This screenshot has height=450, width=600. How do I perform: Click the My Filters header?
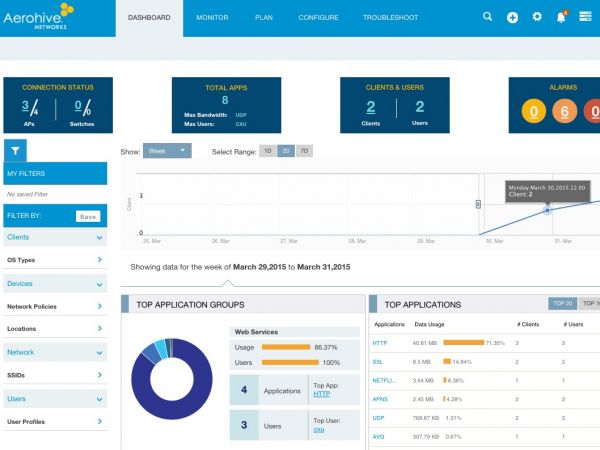click(x=55, y=173)
